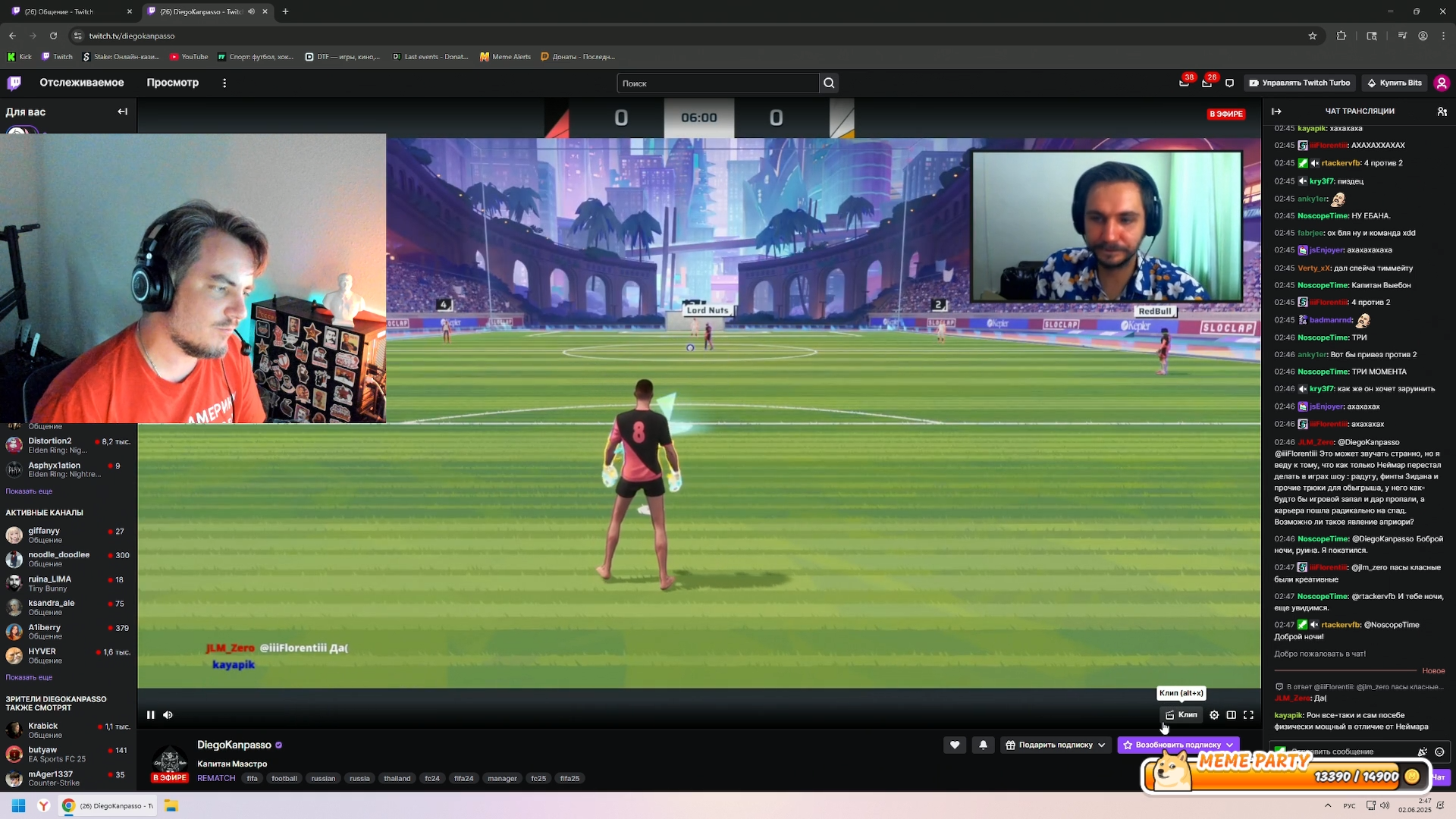Create a clip with Клип button
The height and width of the screenshot is (819, 1456).
[1181, 715]
